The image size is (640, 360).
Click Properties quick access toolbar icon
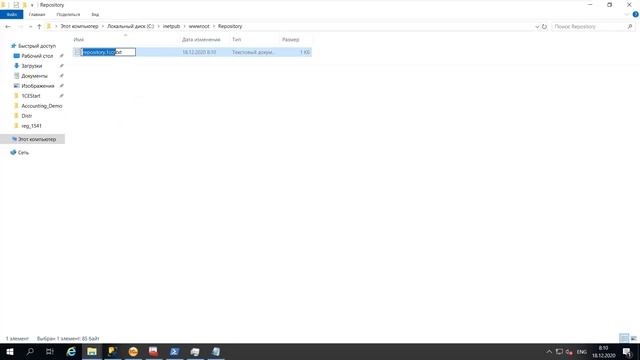[16, 5]
